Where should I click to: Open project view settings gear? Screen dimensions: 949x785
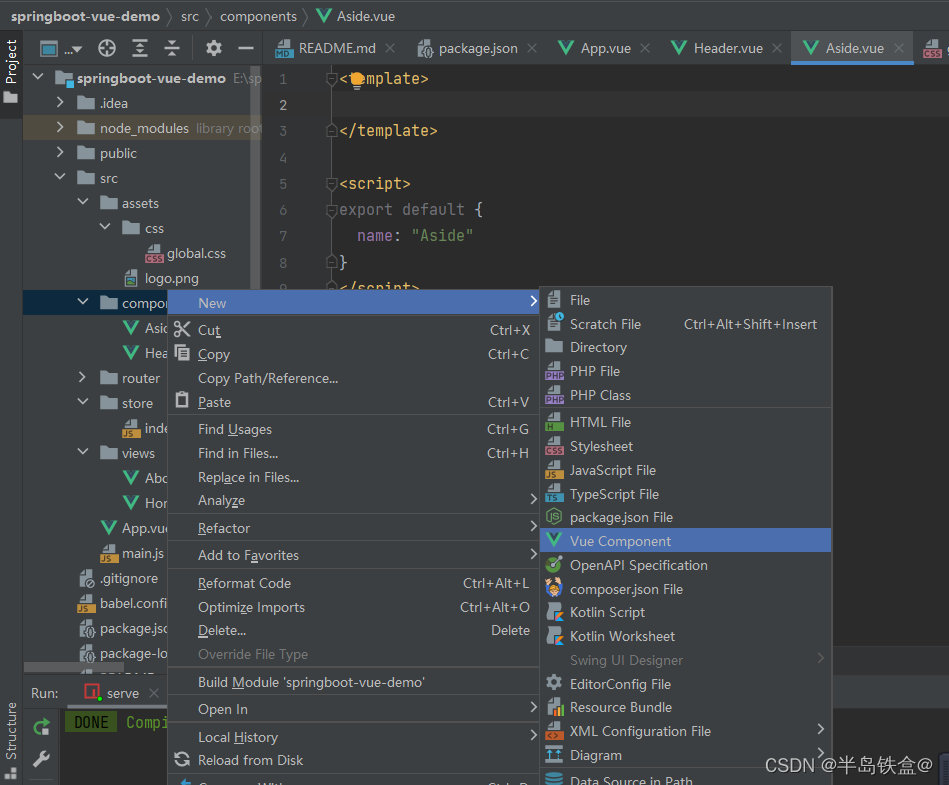pos(214,48)
